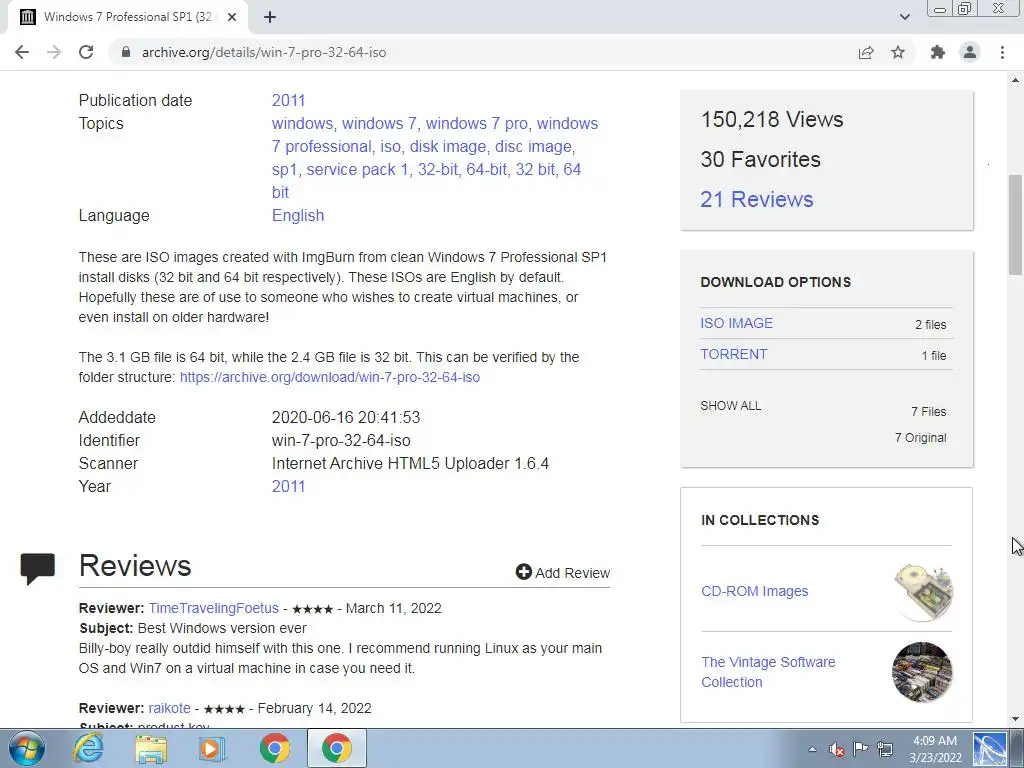The width and height of the screenshot is (1024, 768).
Task: Click the Add Review plus icon
Action: [x=524, y=572]
